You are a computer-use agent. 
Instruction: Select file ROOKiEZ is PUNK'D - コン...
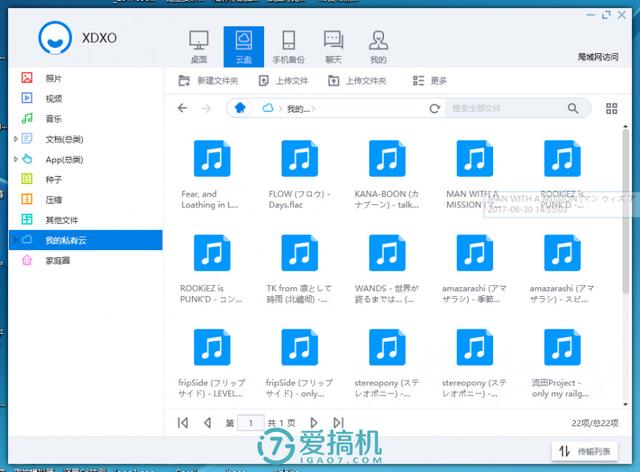[212, 269]
